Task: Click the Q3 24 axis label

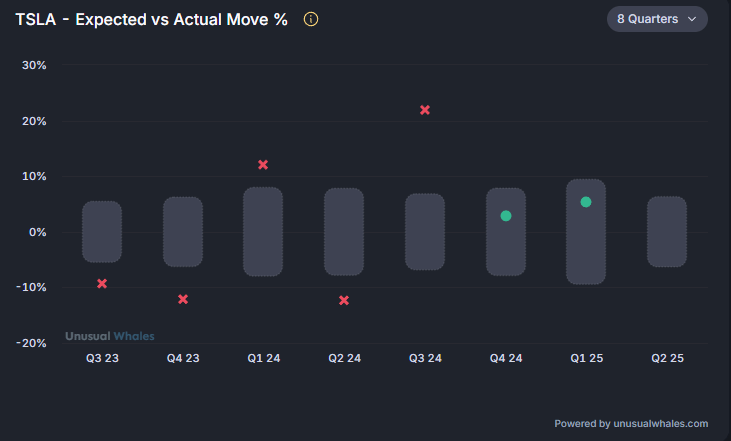Action: 425,358
